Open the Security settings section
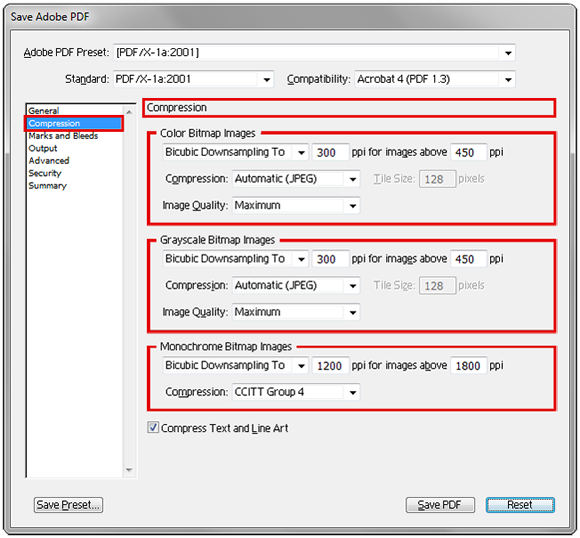 tap(45, 173)
